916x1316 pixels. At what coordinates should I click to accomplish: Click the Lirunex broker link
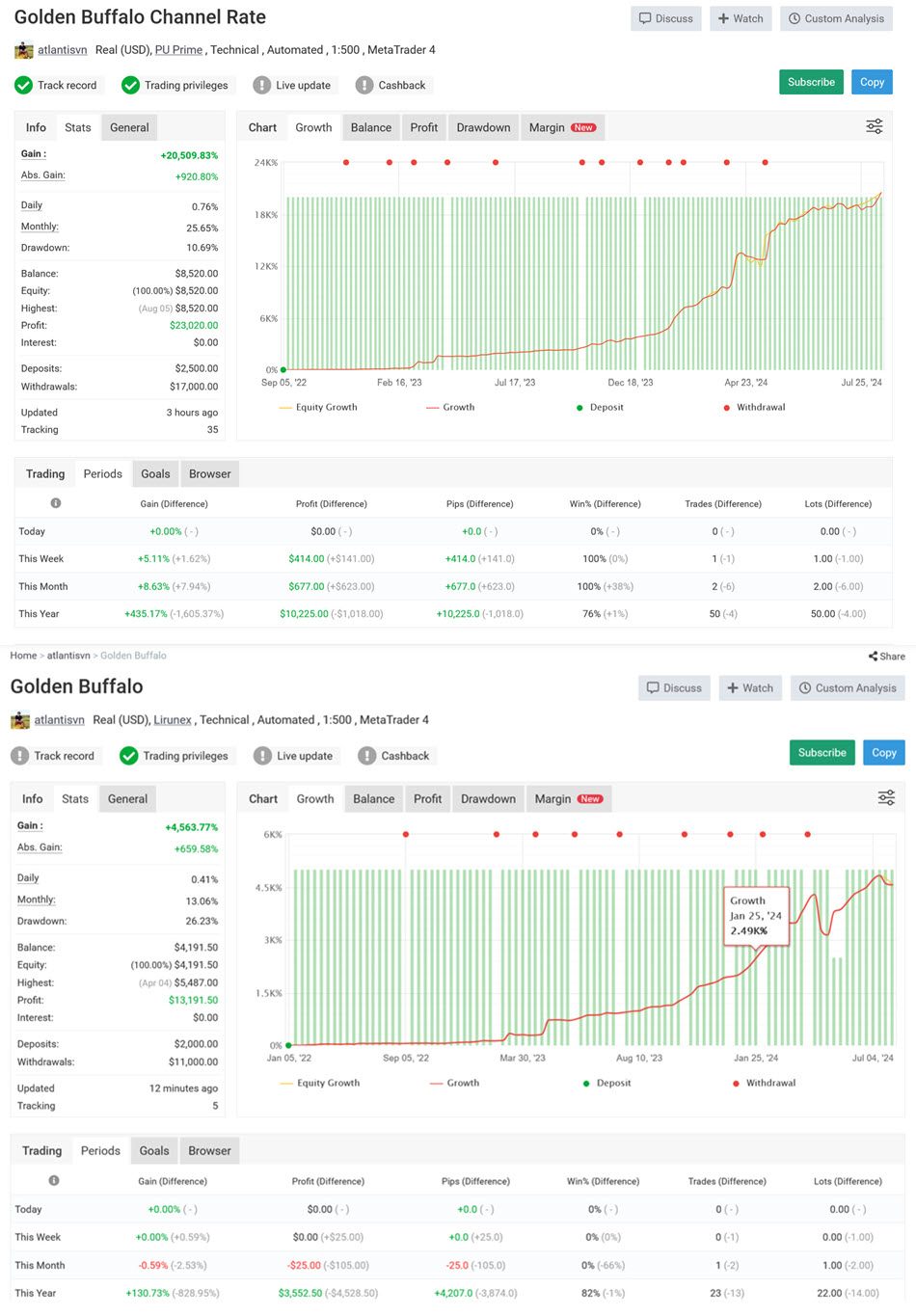coord(173,720)
